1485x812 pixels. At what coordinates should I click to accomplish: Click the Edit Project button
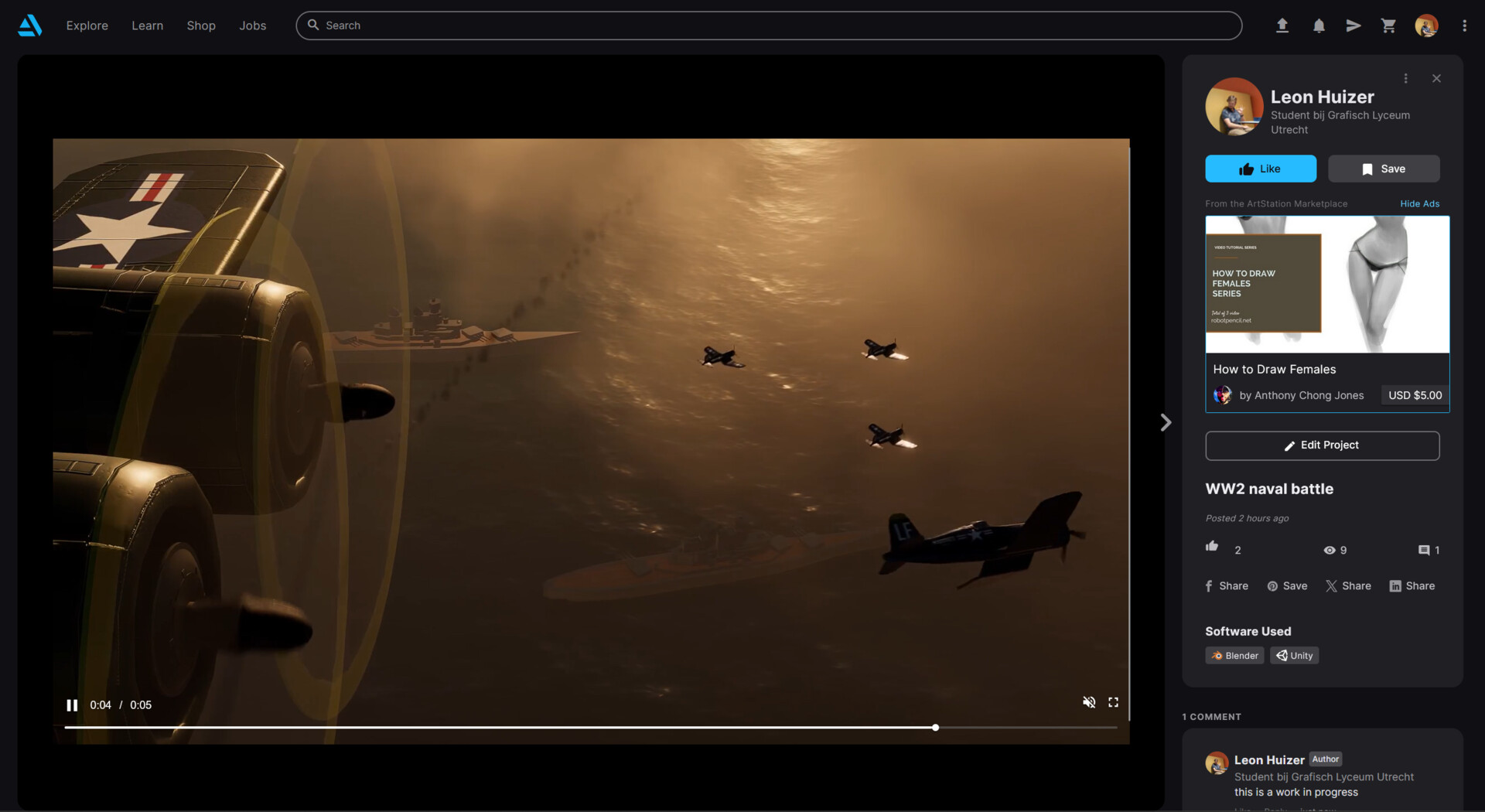point(1322,445)
